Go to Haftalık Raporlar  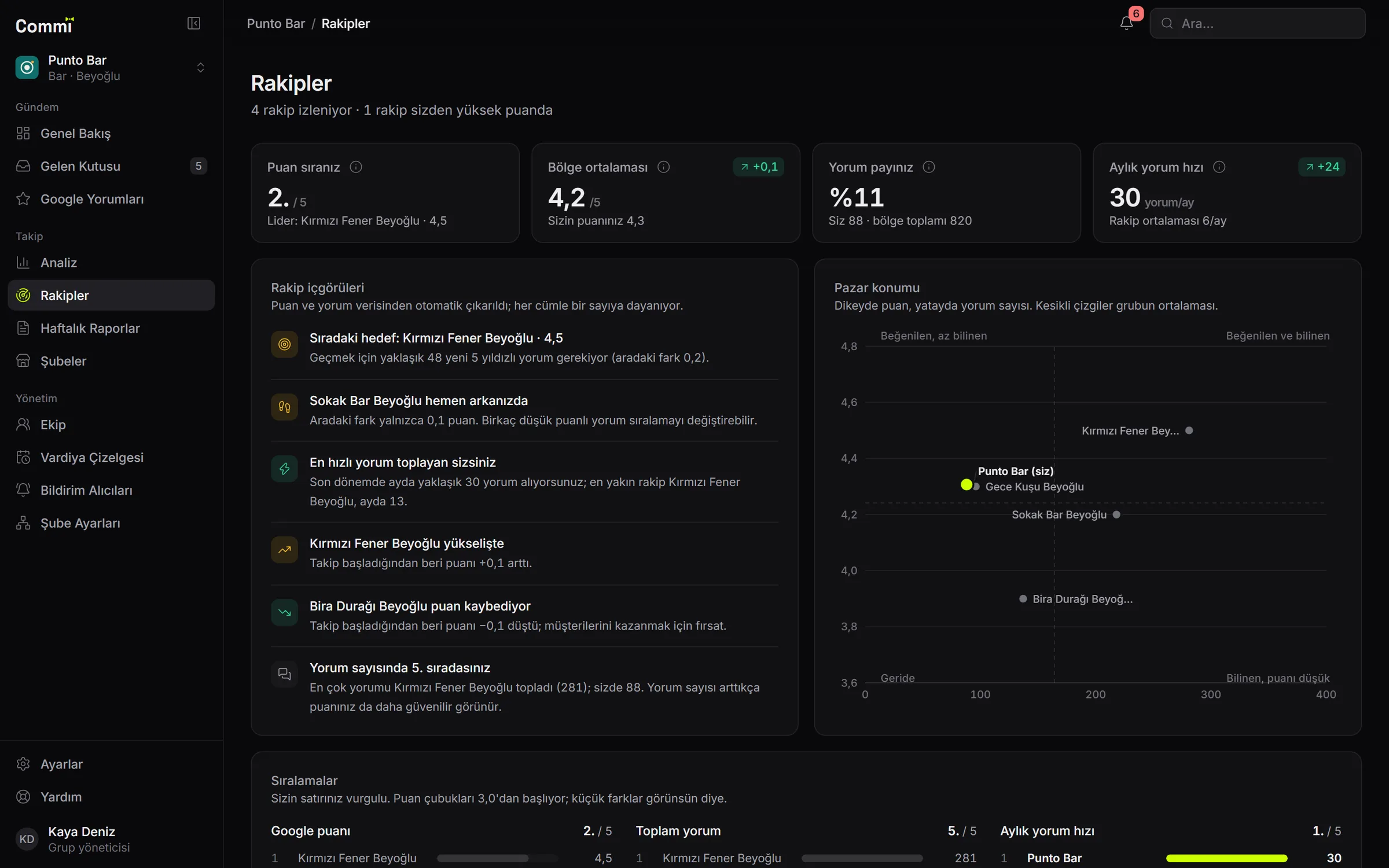pos(111,328)
